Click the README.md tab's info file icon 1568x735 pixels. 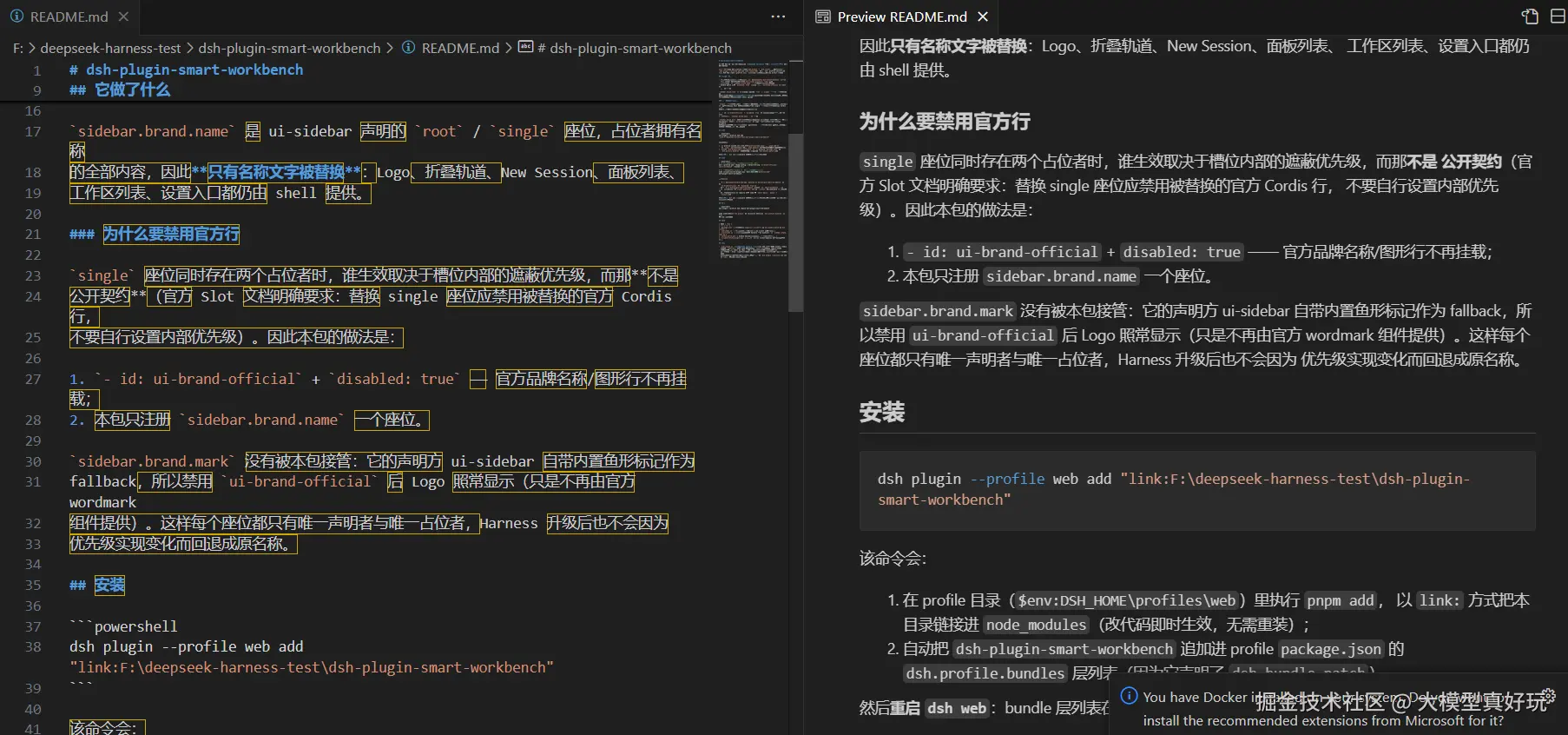[x=16, y=17]
